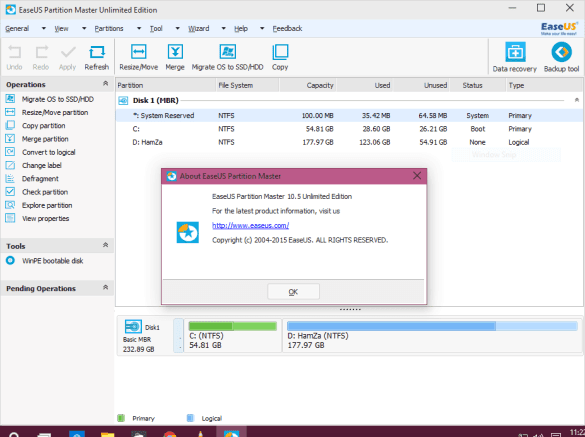Sort by the File System column header
The height and width of the screenshot is (437, 585).
pyautogui.click(x=248, y=85)
